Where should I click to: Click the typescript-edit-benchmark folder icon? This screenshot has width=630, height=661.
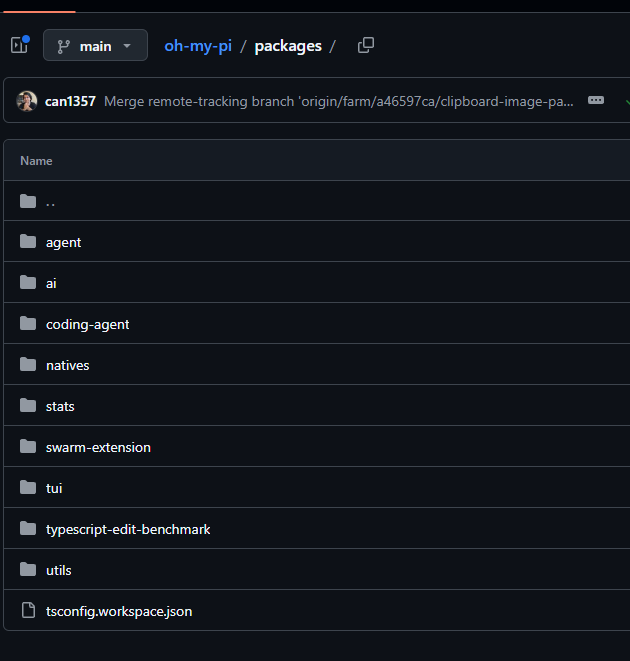coord(28,528)
